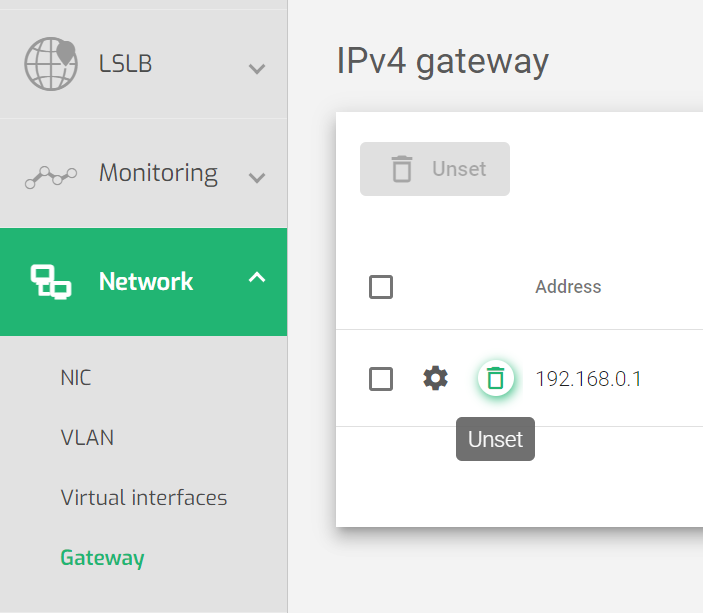Check the box for 192.168.0.1 row
This screenshot has height=613, width=703.
[381, 379]
